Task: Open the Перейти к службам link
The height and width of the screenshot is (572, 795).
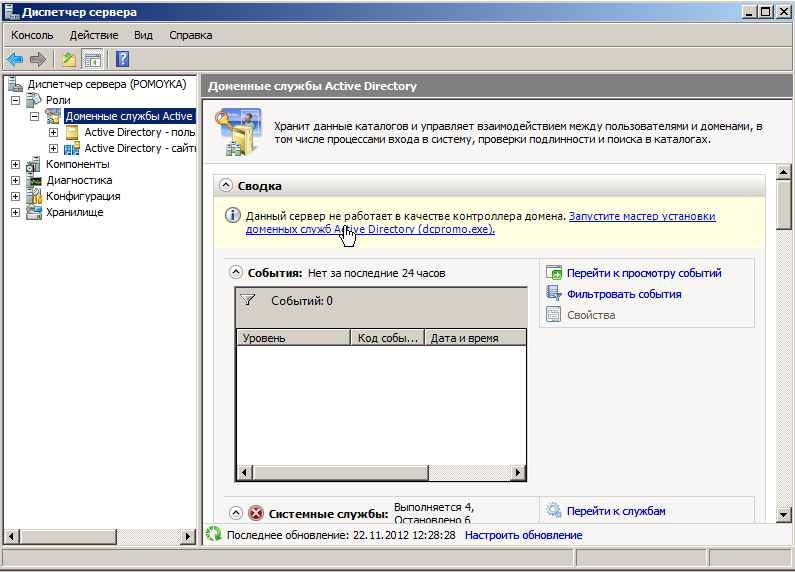Action: (x=616, y=511)
